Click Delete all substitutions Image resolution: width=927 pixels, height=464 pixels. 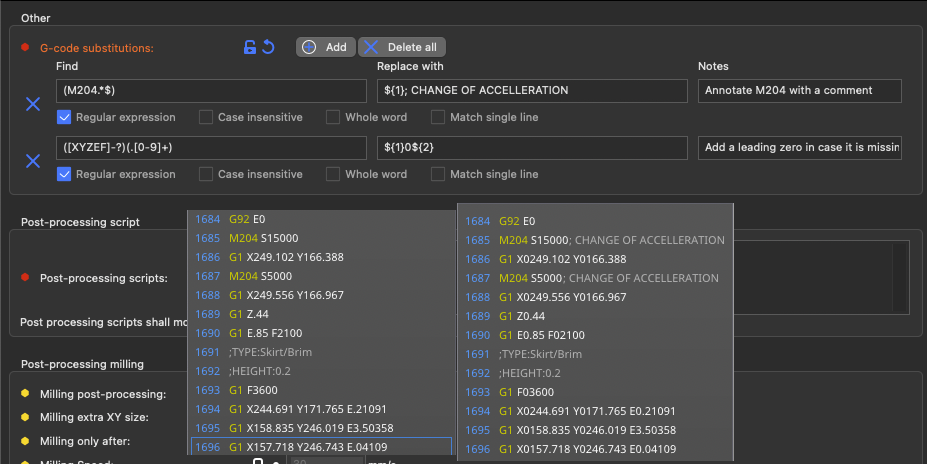402,47
